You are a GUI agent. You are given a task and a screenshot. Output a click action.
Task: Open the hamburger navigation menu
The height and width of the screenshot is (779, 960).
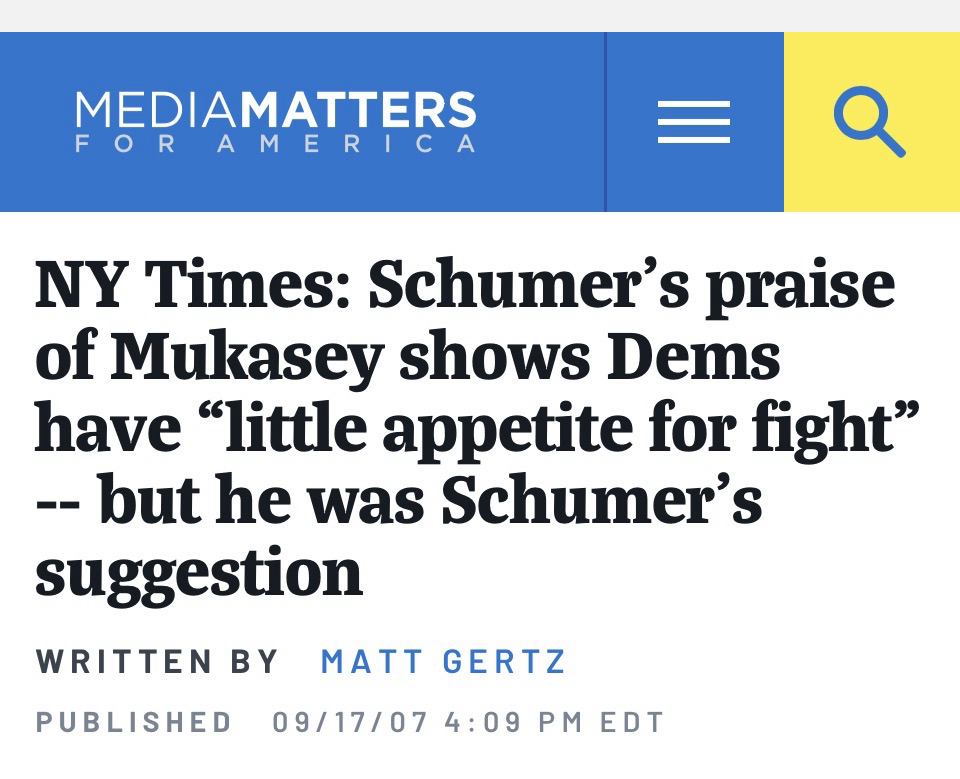click(x=694, y=123)
